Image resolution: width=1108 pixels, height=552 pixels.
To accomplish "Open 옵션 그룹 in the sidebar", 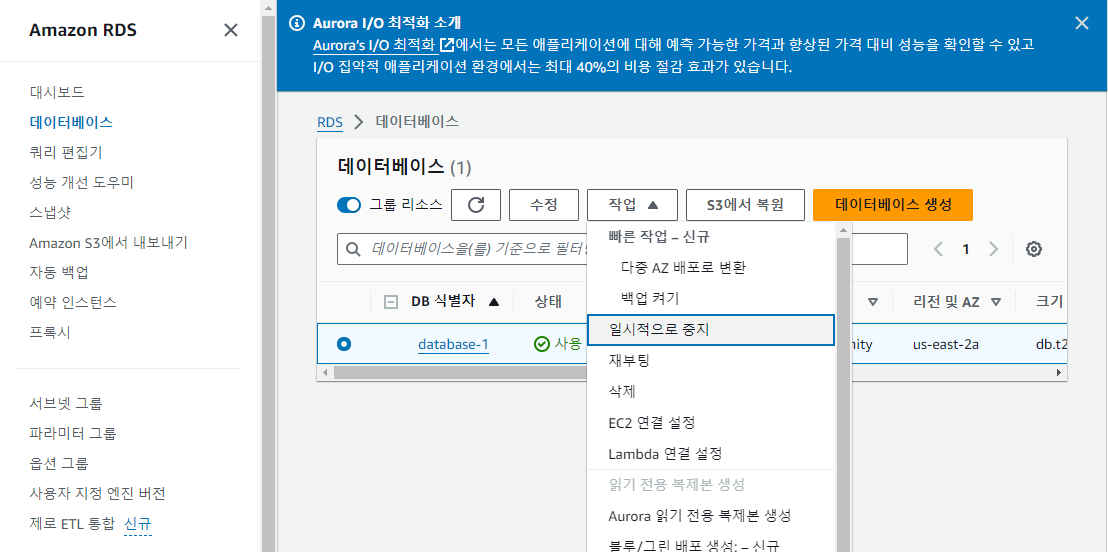I will [x=59, y=464].
